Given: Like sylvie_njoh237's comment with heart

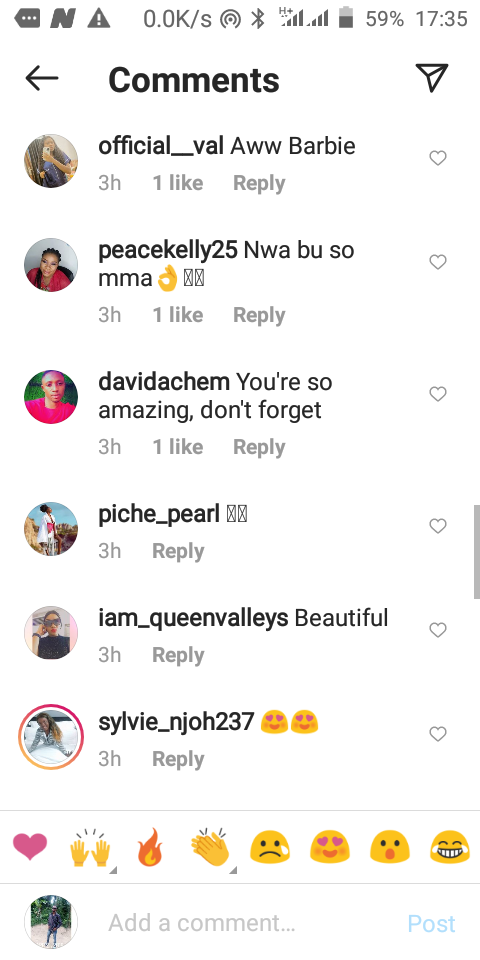Looking at the screenshot, I should (x=438, y=733).
